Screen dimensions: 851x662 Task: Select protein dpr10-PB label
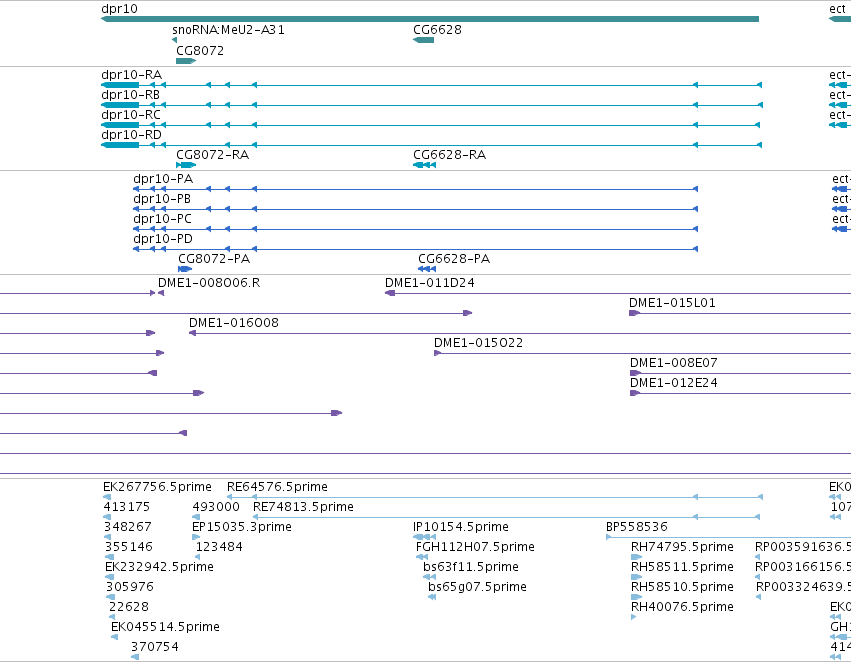pyautogui.click(x=162, y=199)
